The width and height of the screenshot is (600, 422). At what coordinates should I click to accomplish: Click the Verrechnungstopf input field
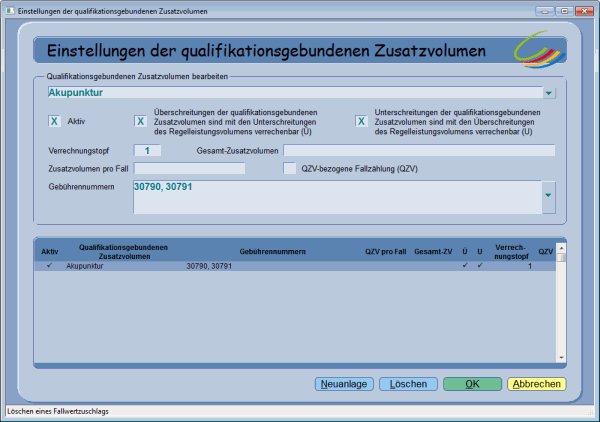click(x=147, y=151)
